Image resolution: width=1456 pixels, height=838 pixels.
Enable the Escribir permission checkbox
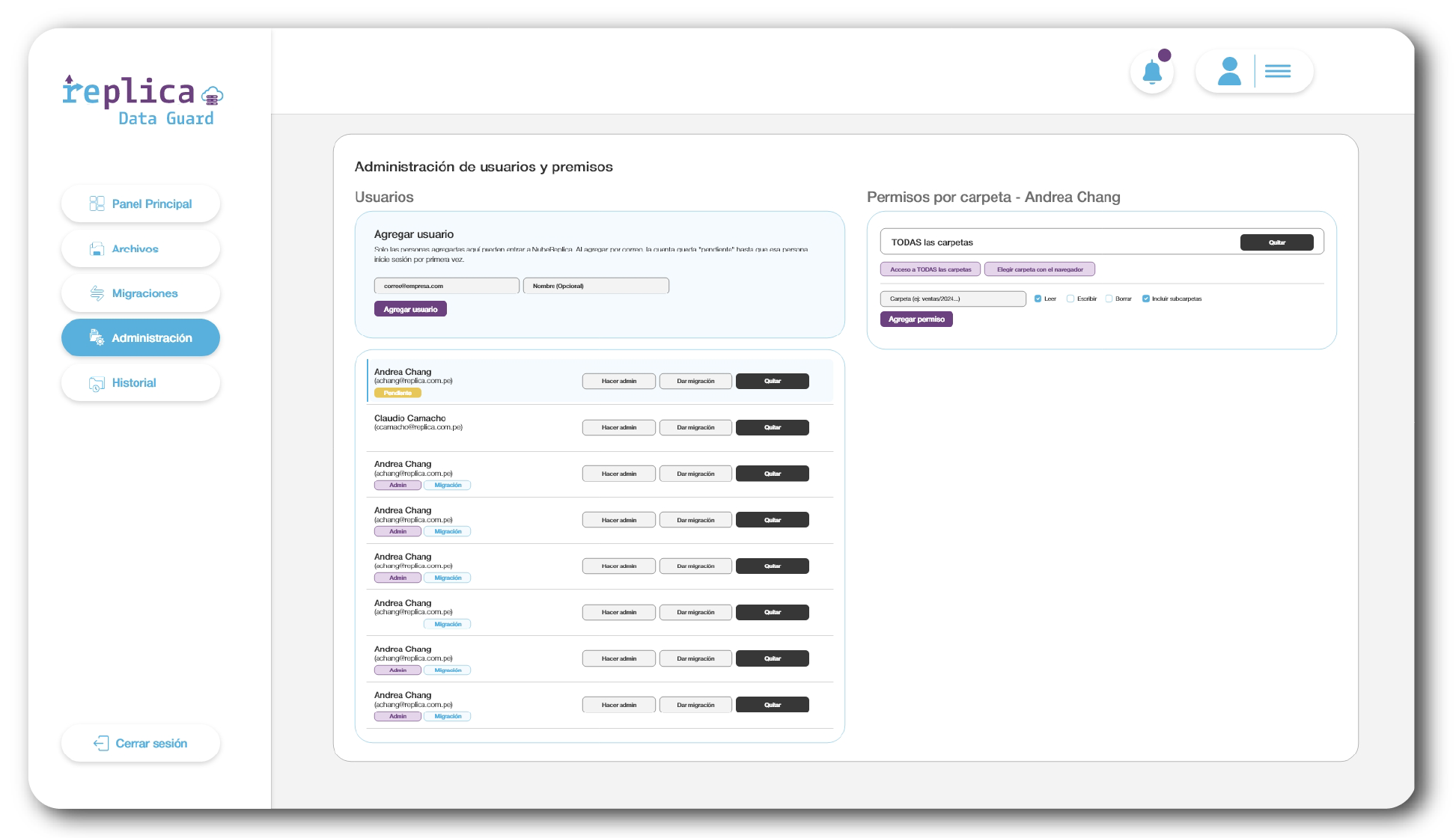pyautogui.click(x=1070, y=299)
